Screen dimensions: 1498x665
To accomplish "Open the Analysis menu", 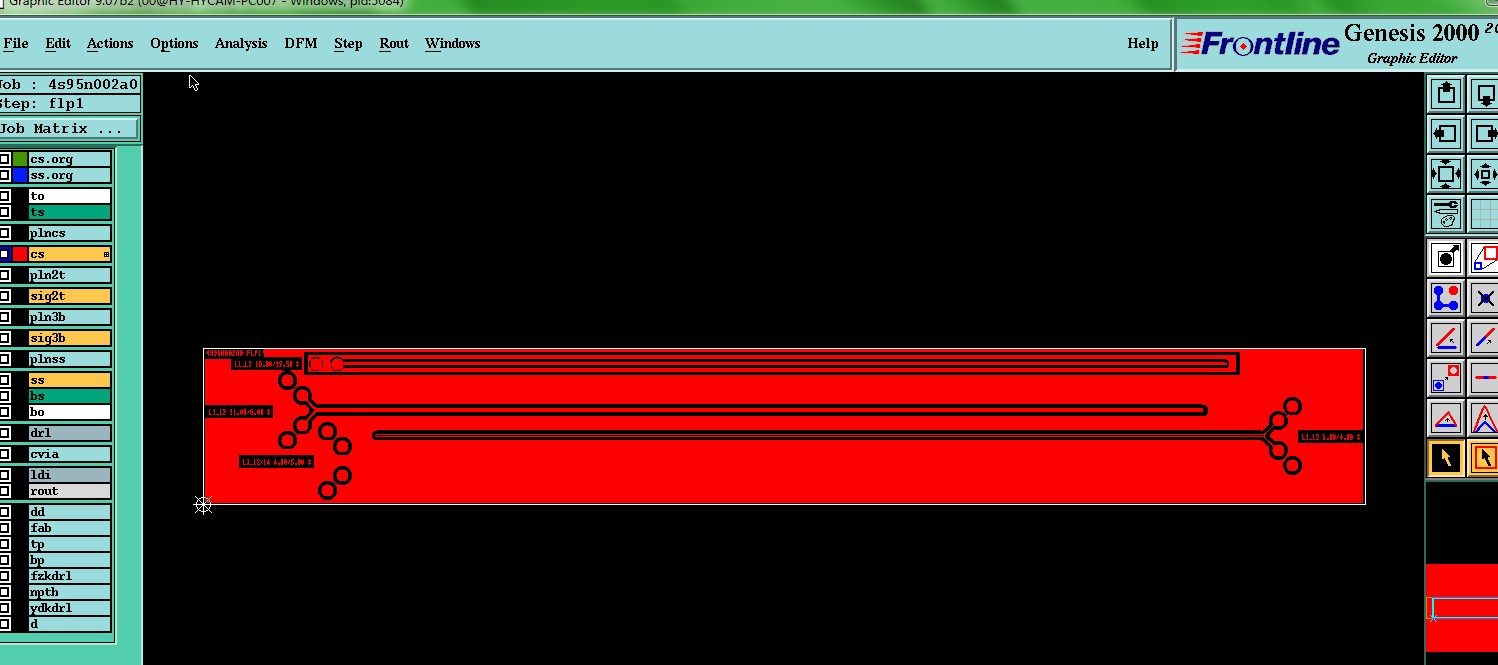I will [241, 43].
